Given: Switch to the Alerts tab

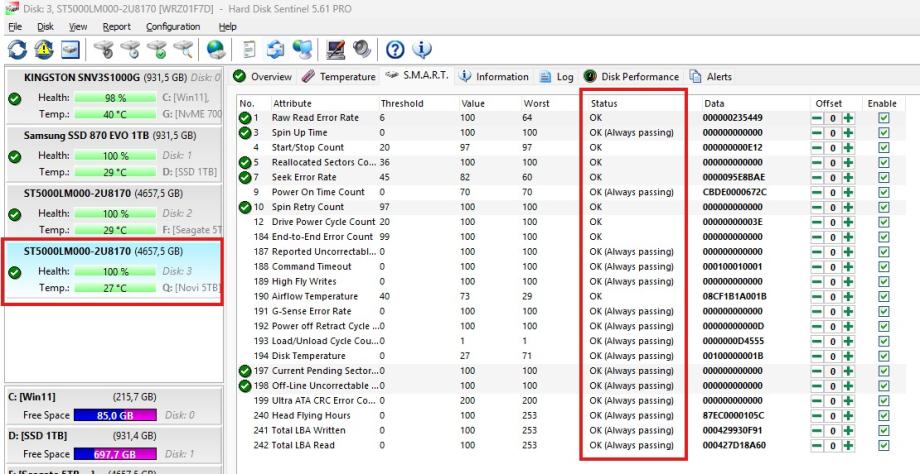Looking at the screenshot, I should click(711, 76).
